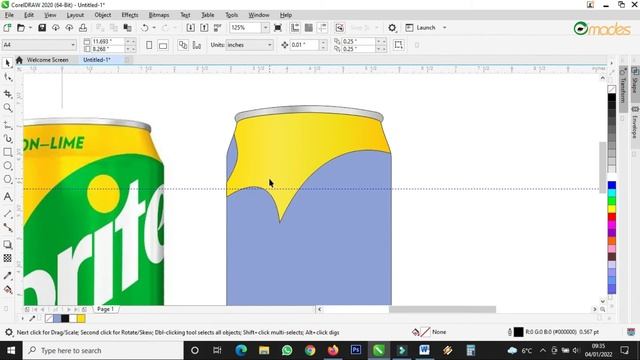
Task: Select the Pick tool
Action: point(7,63)
